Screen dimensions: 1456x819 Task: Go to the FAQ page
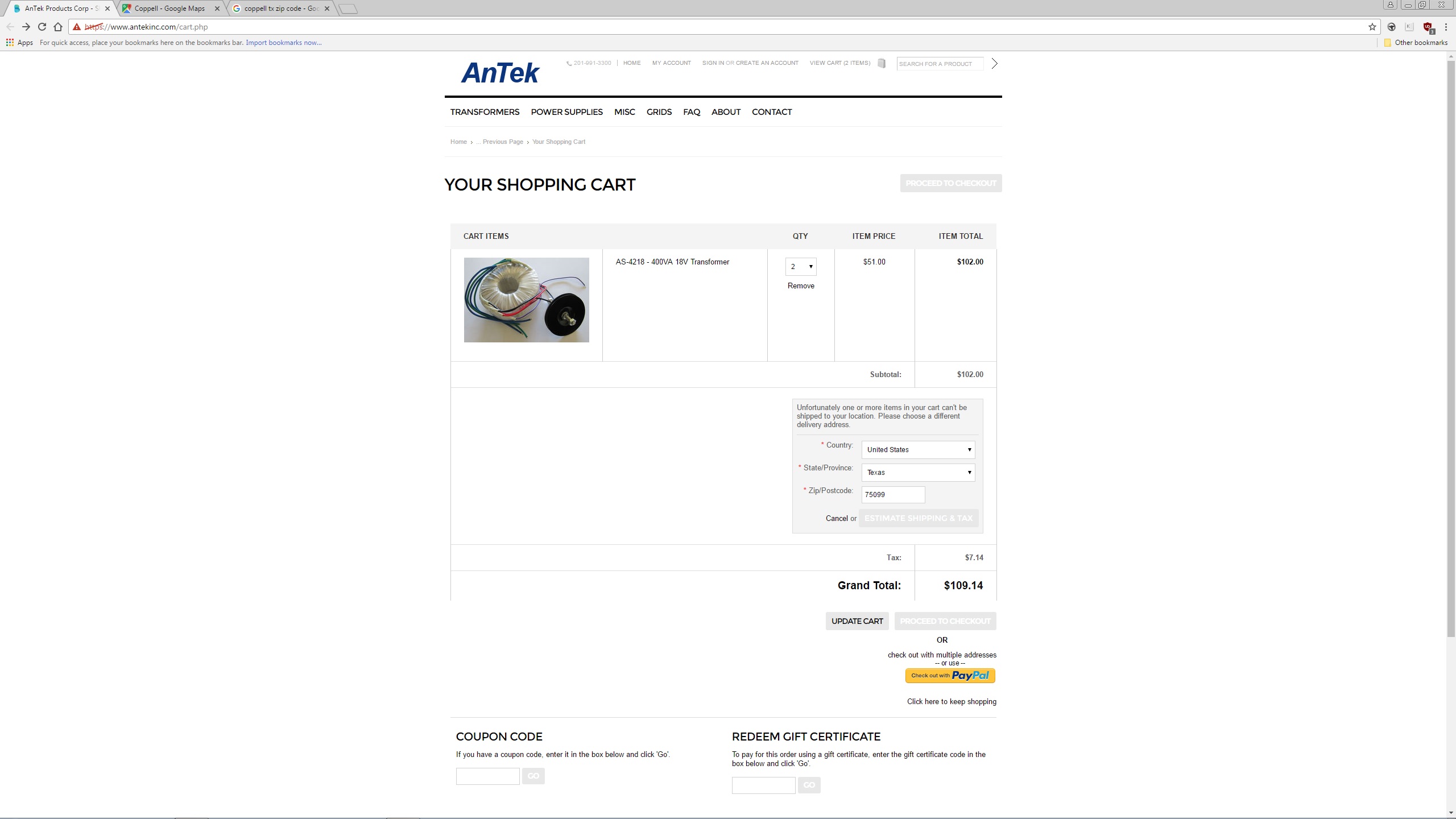point(692,112)
